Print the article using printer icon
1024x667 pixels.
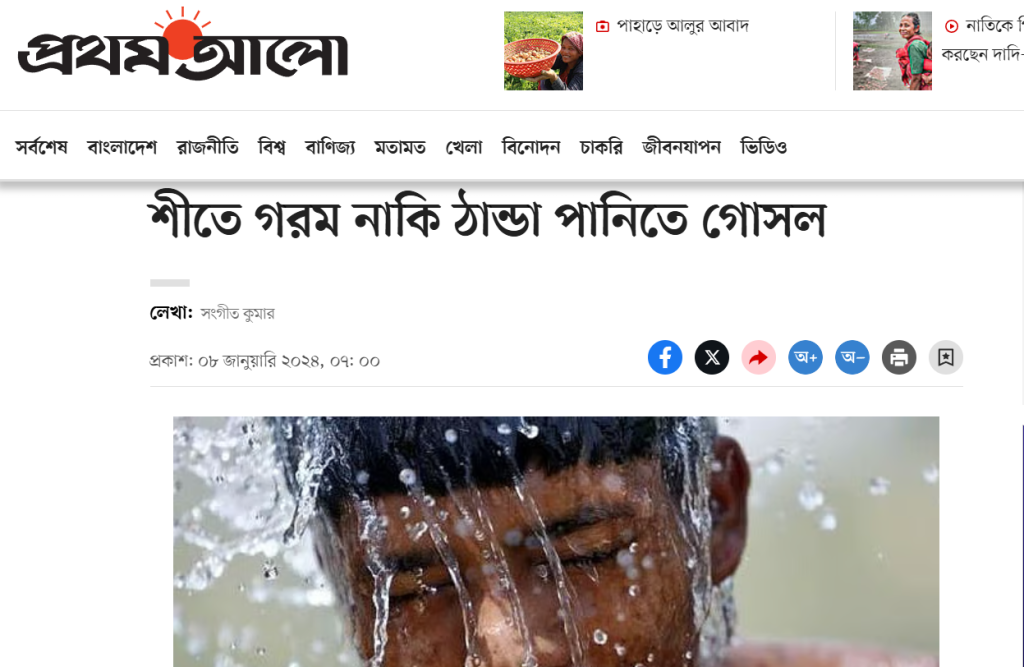tap(899, 357)
